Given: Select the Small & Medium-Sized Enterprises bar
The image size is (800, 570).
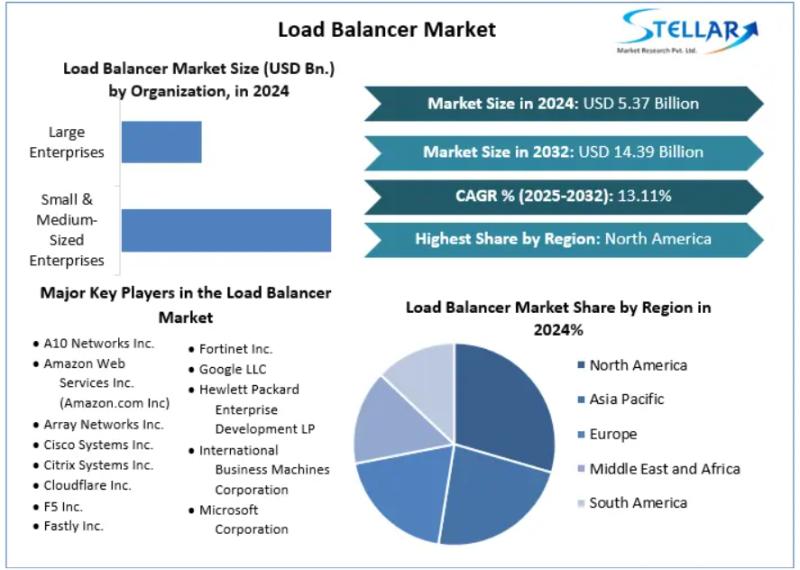Looking at the screenshot, I should point(226,230).
